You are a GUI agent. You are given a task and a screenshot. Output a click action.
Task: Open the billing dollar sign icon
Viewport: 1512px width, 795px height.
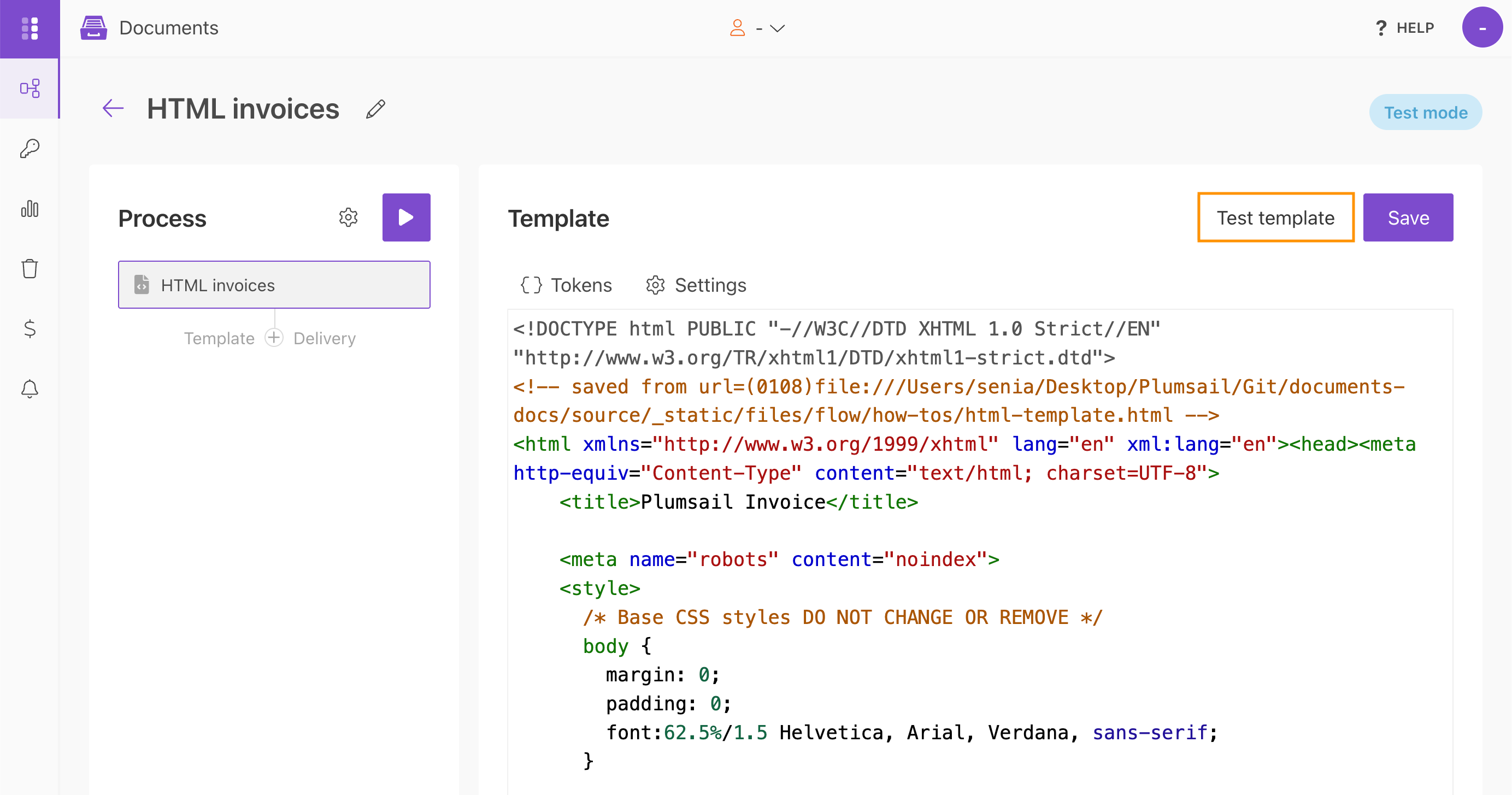pos(30,328)
